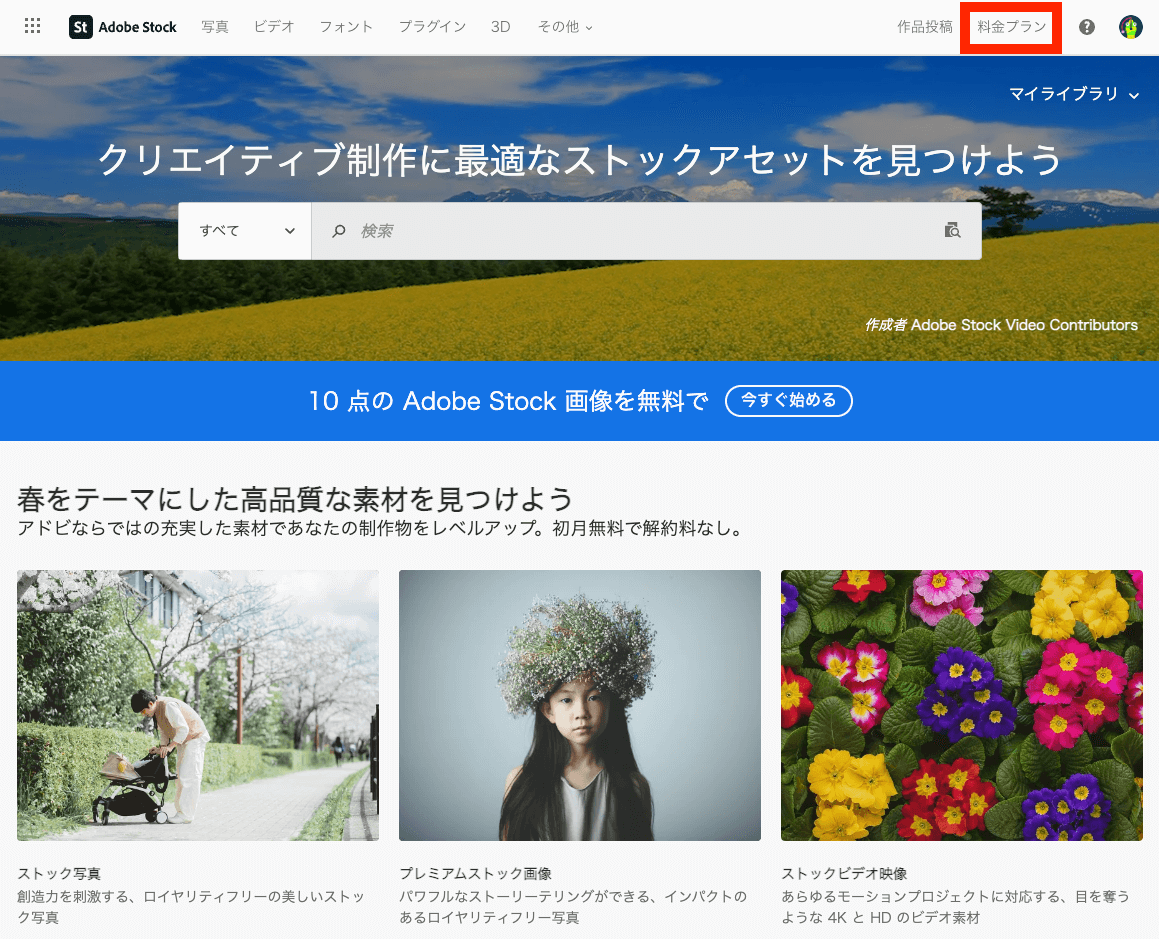Open the help icon in the header
The width and height of the screenshot is (1159, 939).
point(1086,27)
